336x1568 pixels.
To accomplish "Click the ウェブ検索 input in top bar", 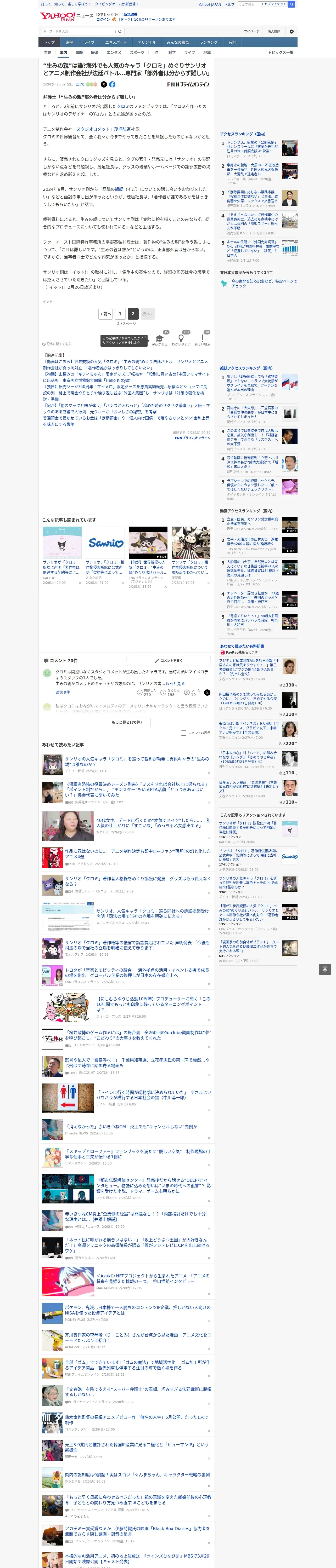I will pos(249,4).
